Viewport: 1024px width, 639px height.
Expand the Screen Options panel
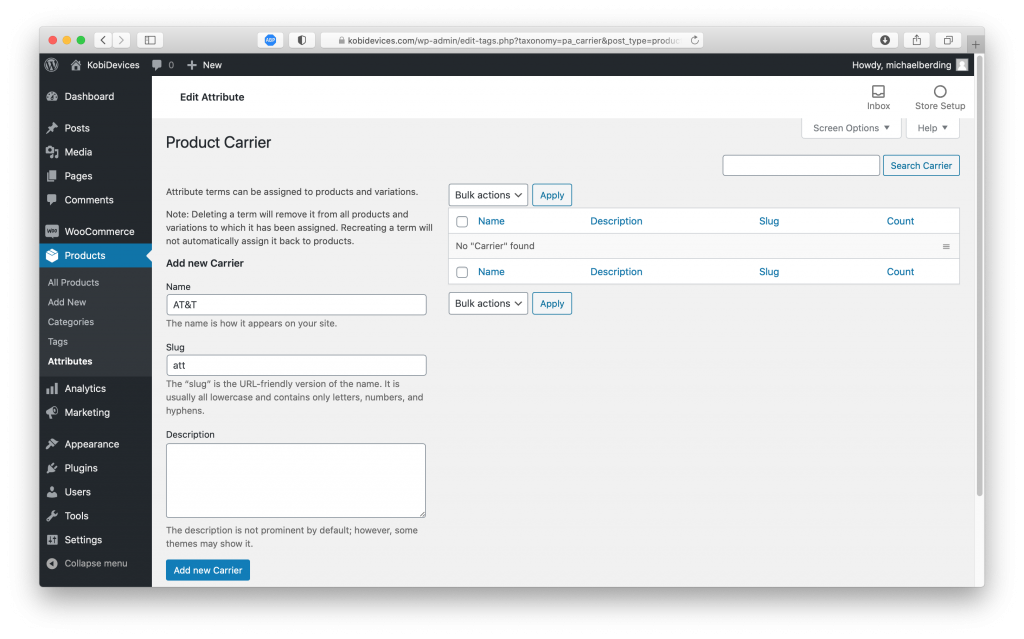[851, 128]
